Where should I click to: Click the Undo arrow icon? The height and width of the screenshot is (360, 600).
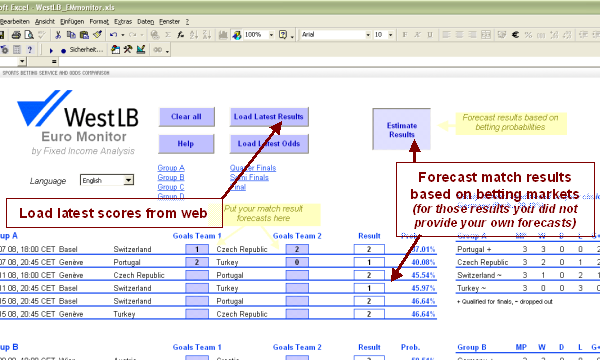pos(113,35)
